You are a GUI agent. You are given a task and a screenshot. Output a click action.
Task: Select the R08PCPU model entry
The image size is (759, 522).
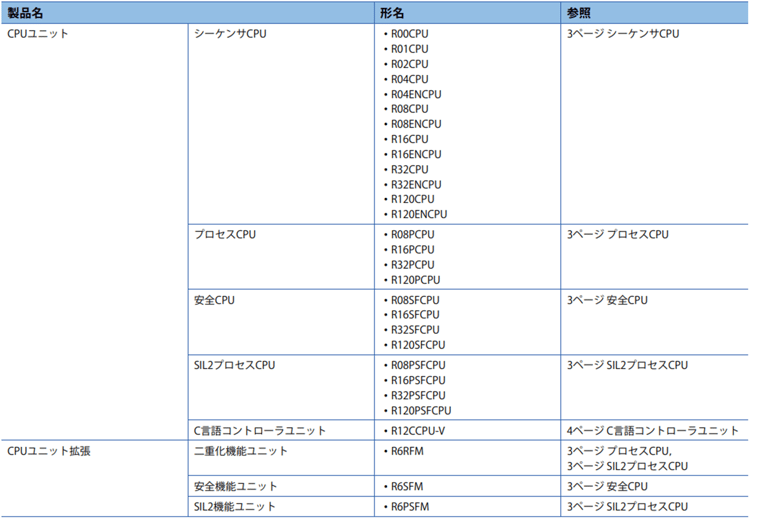coord(413,235)
